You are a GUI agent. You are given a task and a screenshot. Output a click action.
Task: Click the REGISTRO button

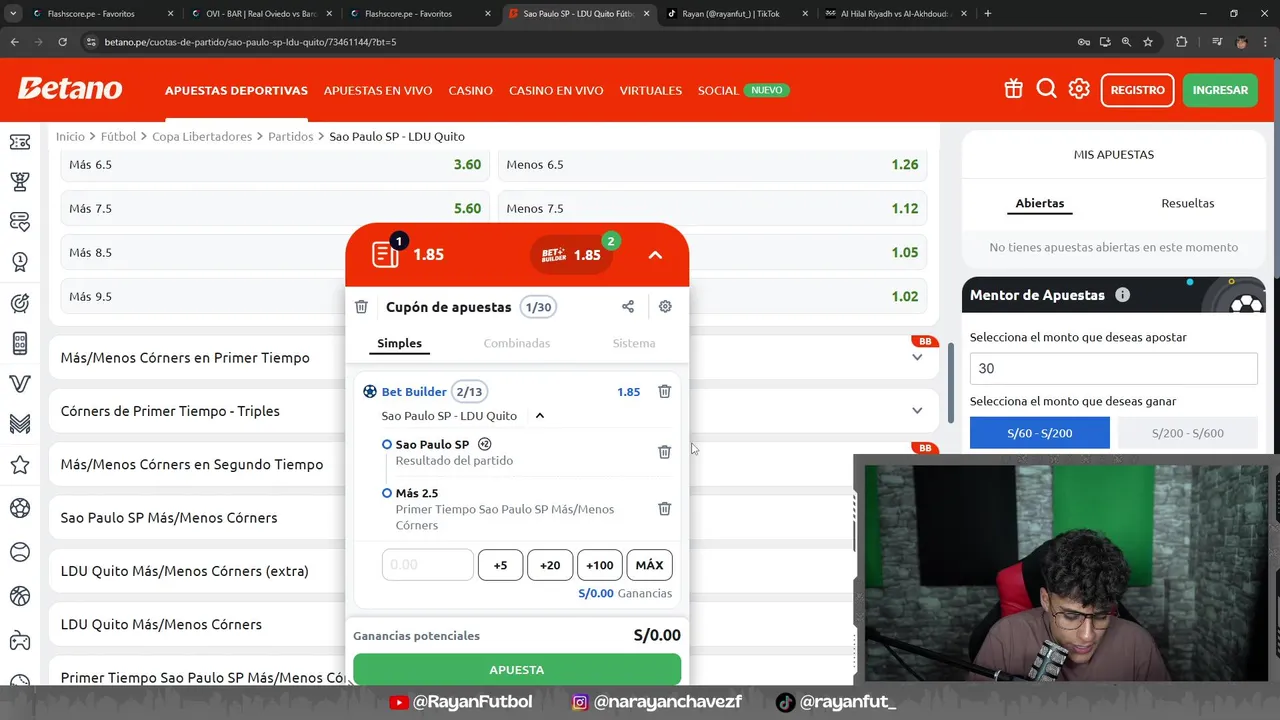1138,90
